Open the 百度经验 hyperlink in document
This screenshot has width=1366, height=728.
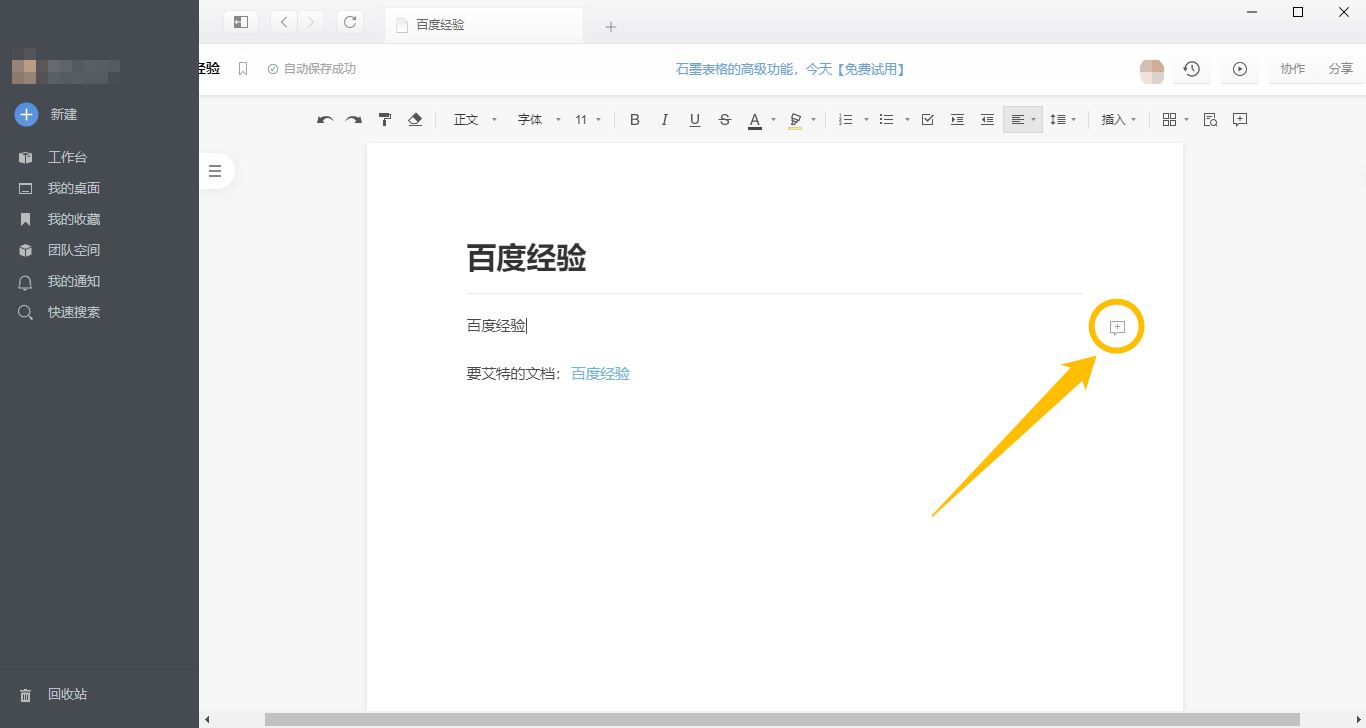click(600, 374)
